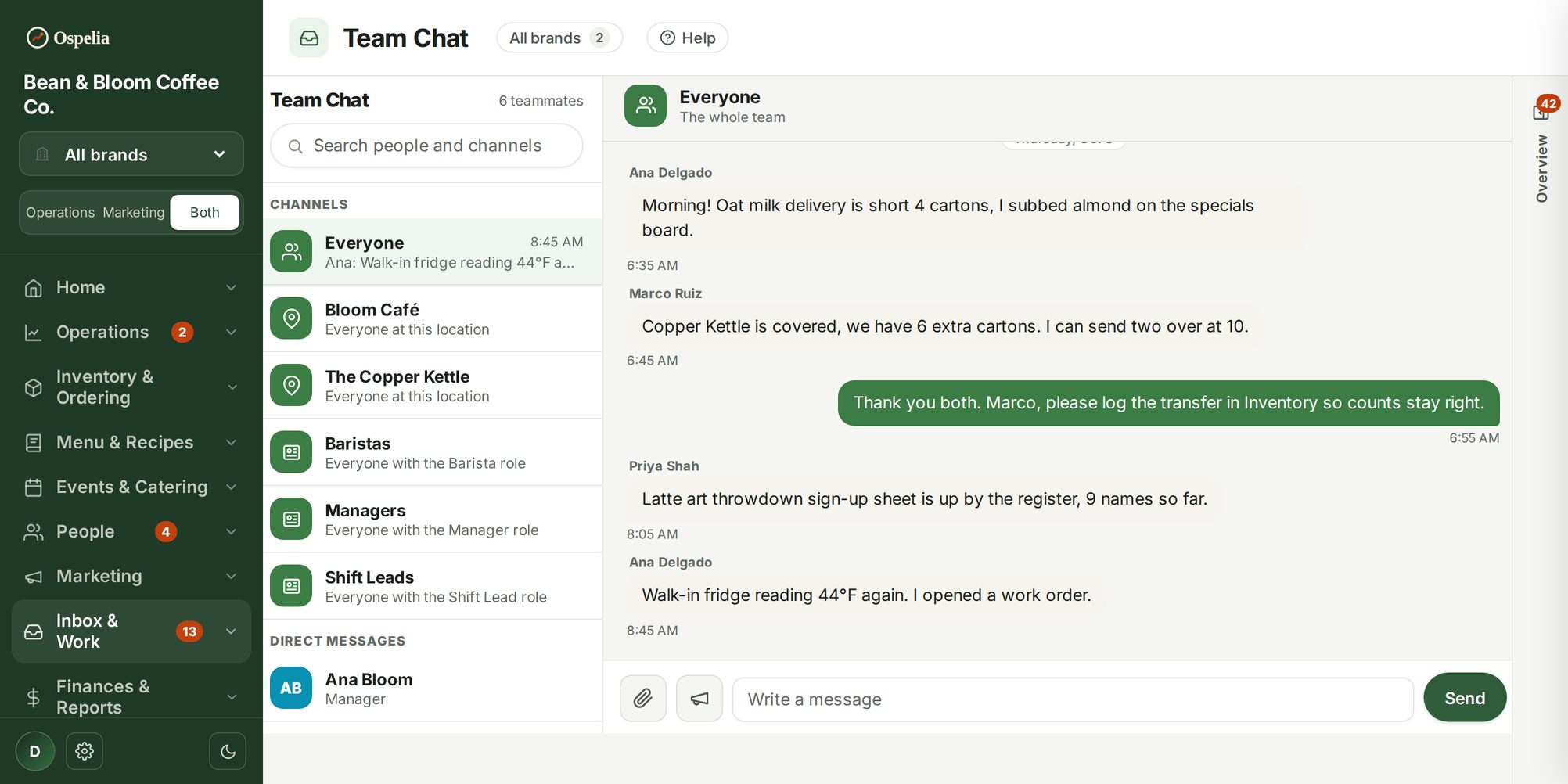Expand Finances & Reports chevron

(232, 697)
